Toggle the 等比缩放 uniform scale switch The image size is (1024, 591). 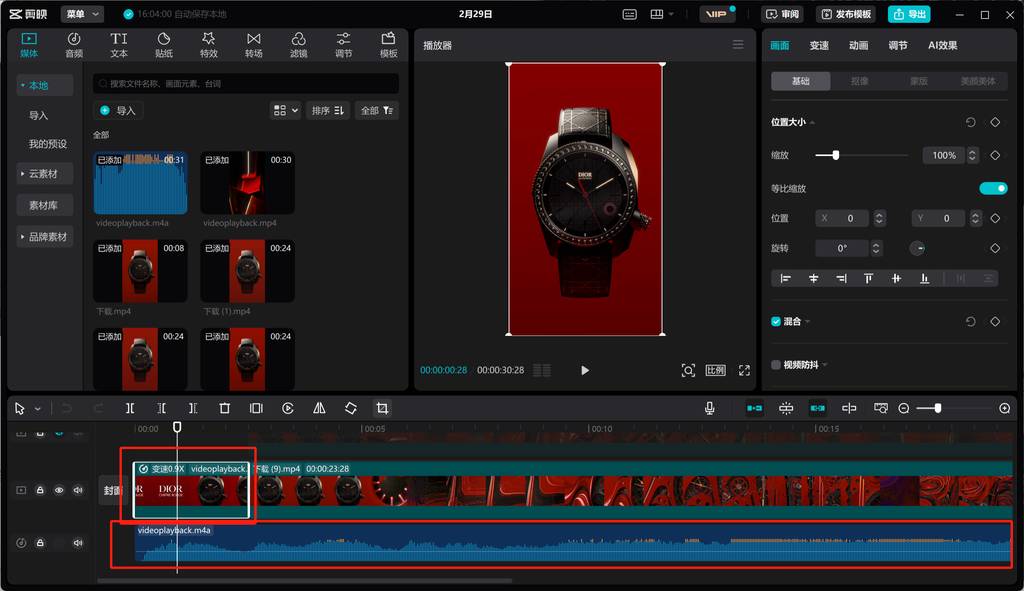992,188
